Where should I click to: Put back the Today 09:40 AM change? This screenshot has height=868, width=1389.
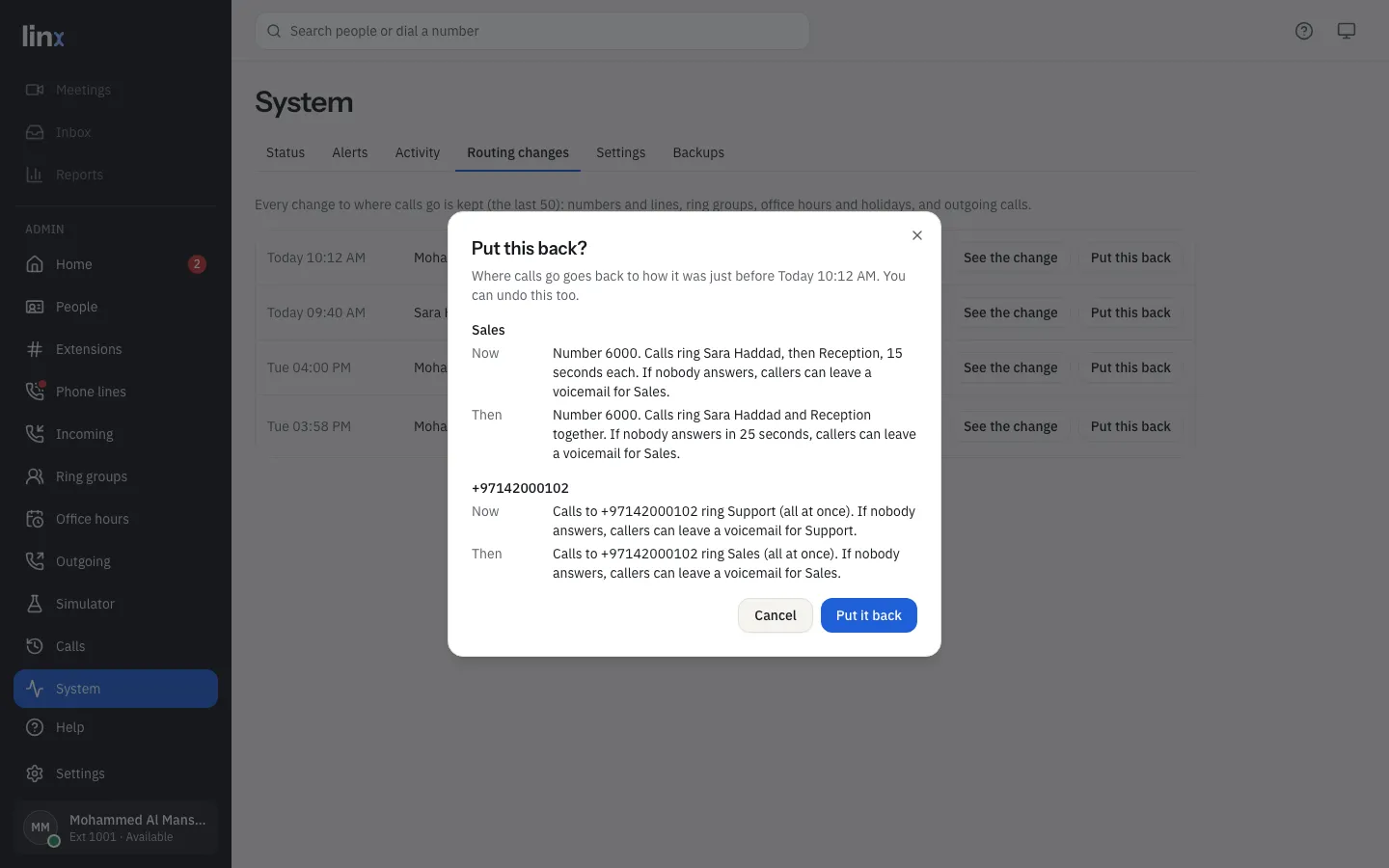click(x=1130, y=312)
